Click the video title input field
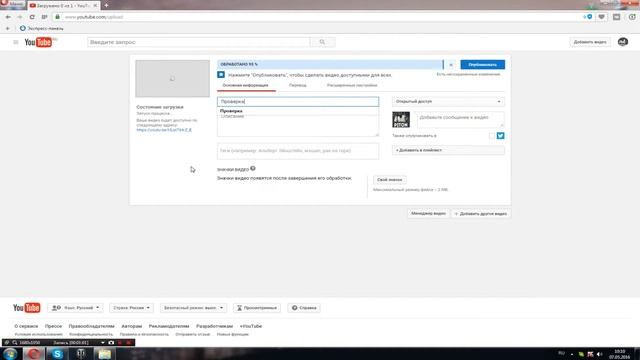Image resolution: width=640 pixels, height=360 pixels. point(298,101)
